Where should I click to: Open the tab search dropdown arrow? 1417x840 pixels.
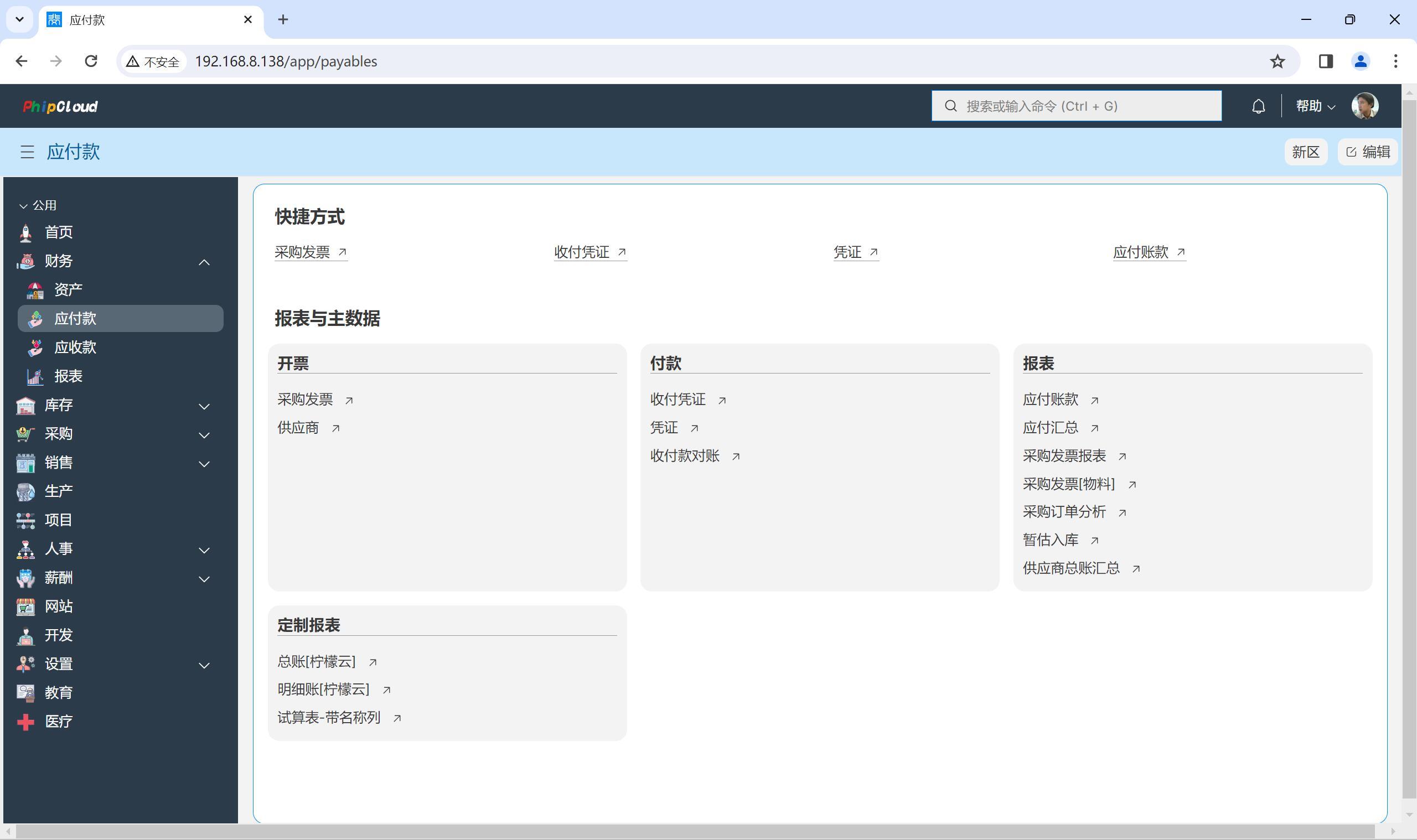coord(20,20)
